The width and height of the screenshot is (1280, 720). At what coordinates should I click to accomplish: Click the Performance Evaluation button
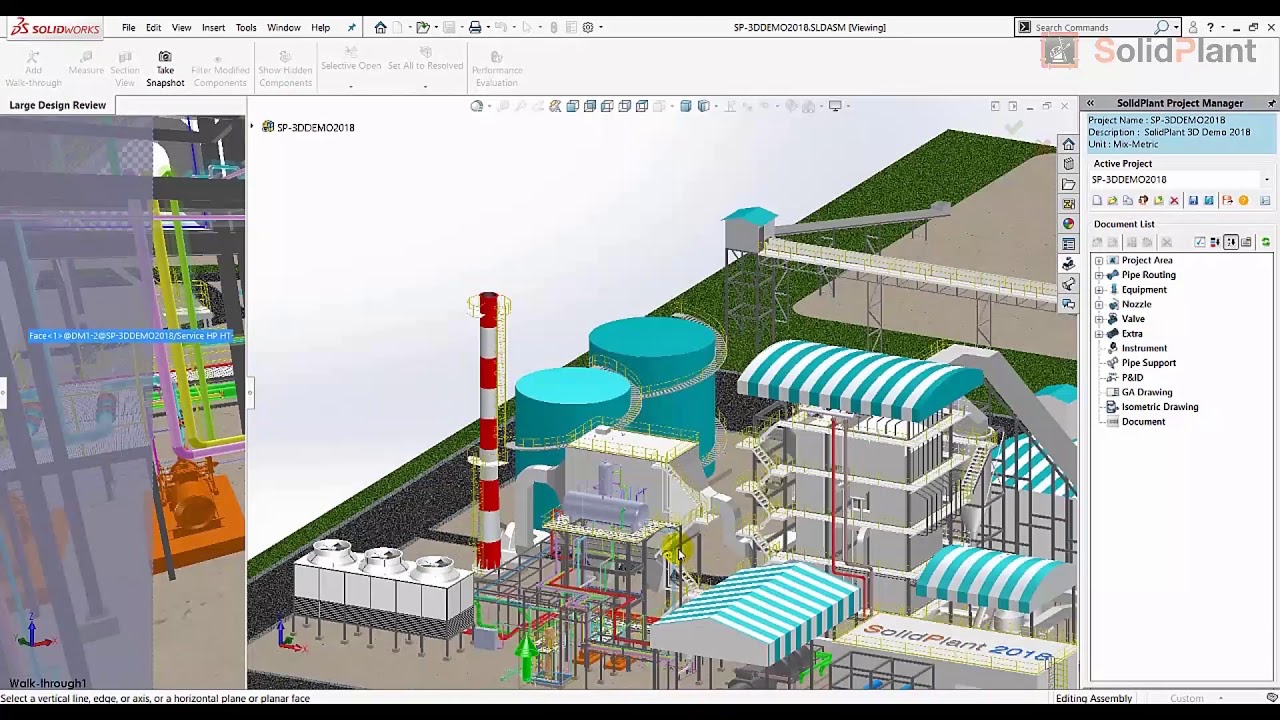pos(497,69)
